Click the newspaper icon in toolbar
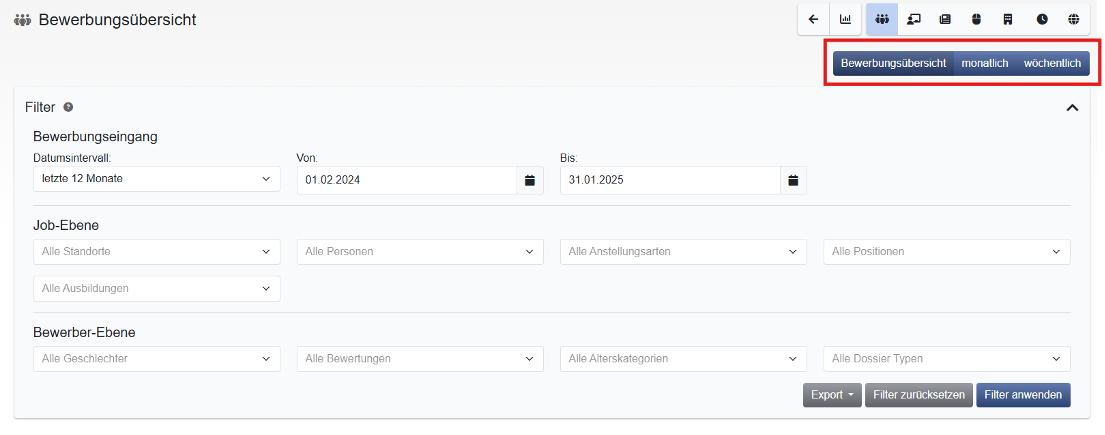Viewport: 1105px width, 435px height. click(945, 20)
